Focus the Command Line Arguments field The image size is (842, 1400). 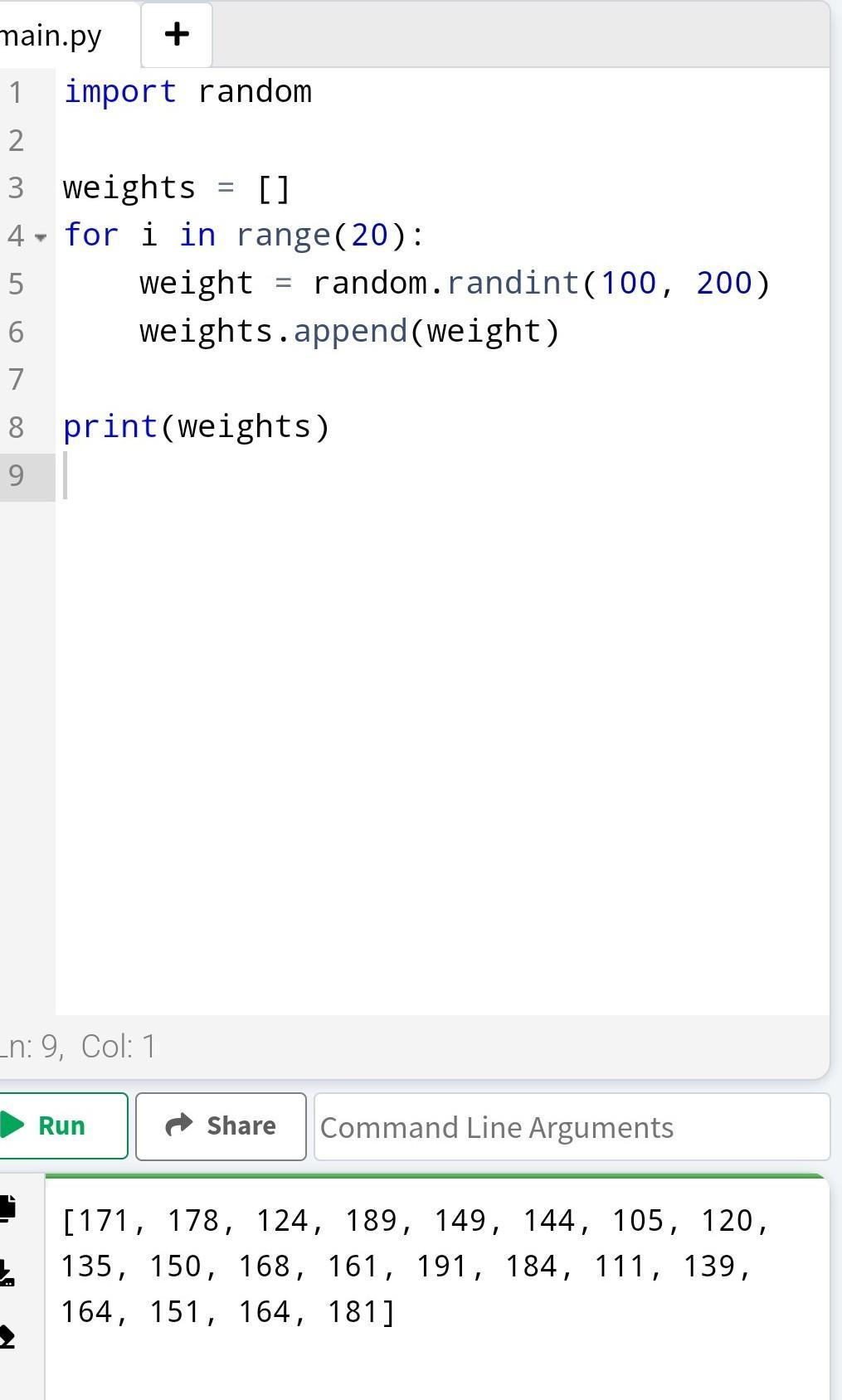click(572, 1126)
